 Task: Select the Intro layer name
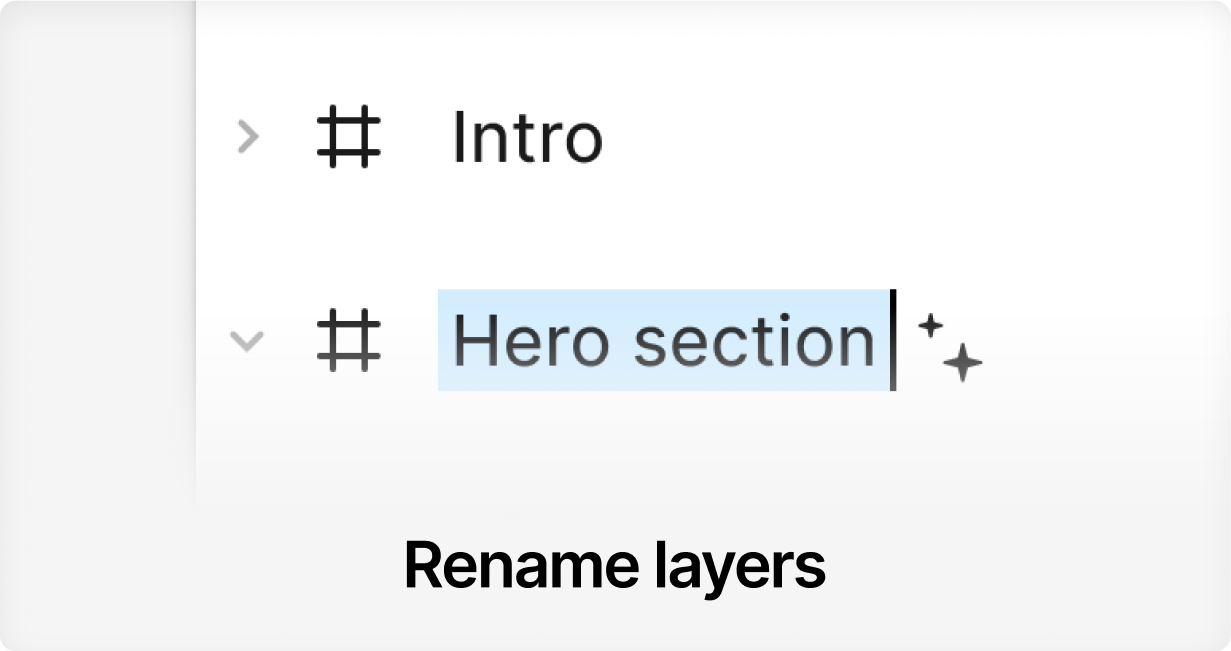(527, 137)
